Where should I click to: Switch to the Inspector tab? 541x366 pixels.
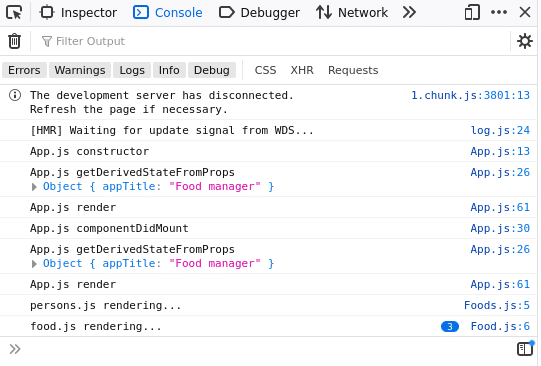click(x=78, y=13)
